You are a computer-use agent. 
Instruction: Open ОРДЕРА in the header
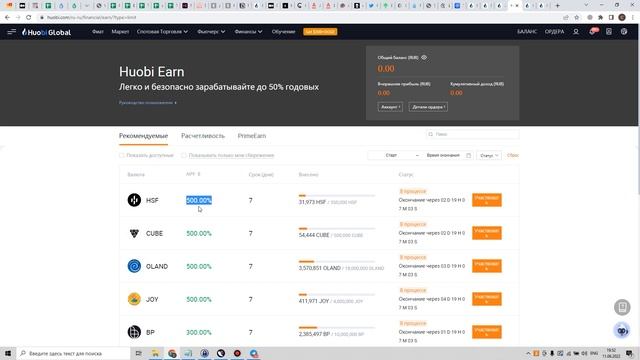point(554,31)
